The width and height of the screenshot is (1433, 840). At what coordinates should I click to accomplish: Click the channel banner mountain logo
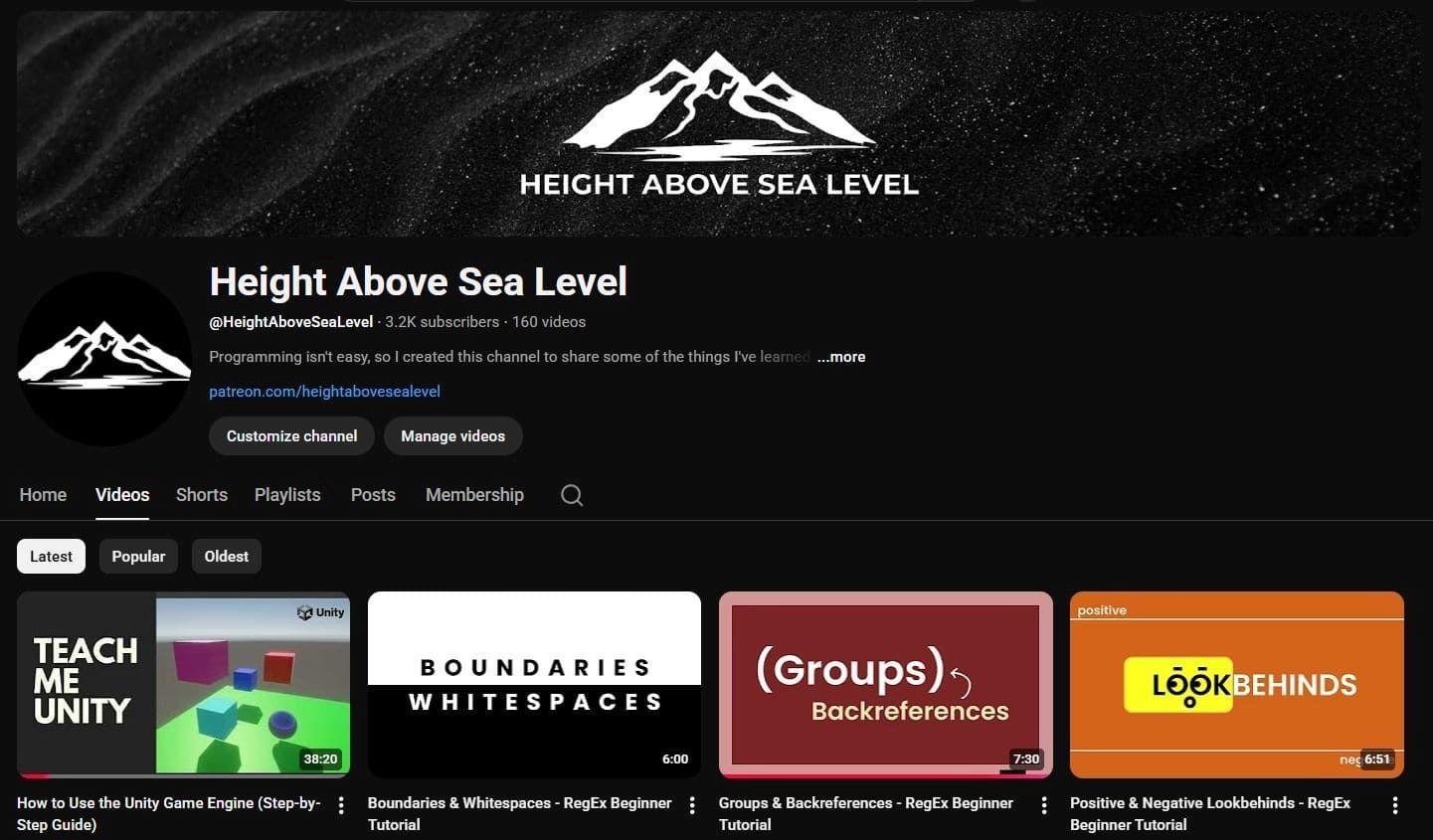(718, 123)
